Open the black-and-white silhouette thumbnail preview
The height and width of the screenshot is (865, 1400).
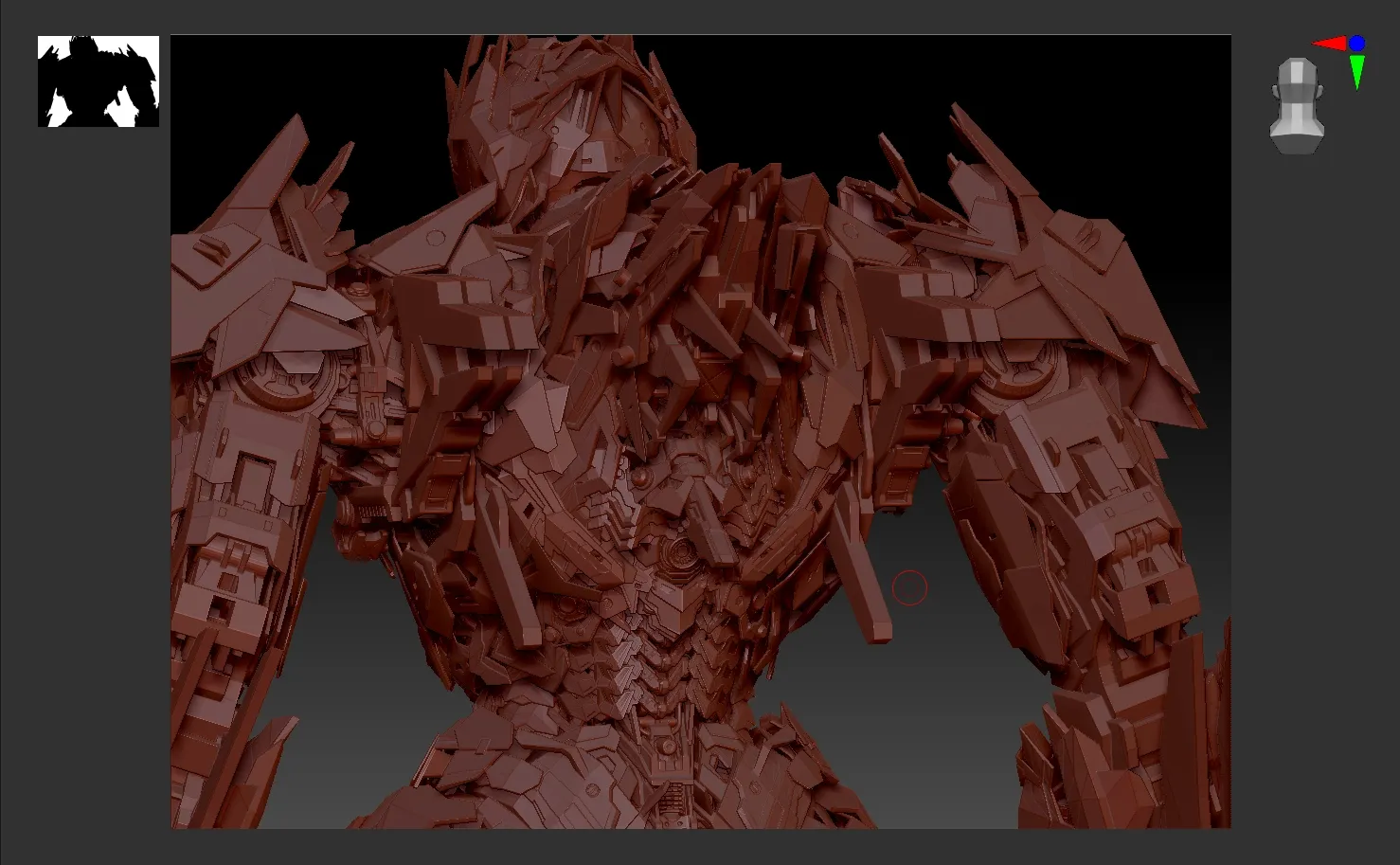pyautogui.click(x=99, y=81)
